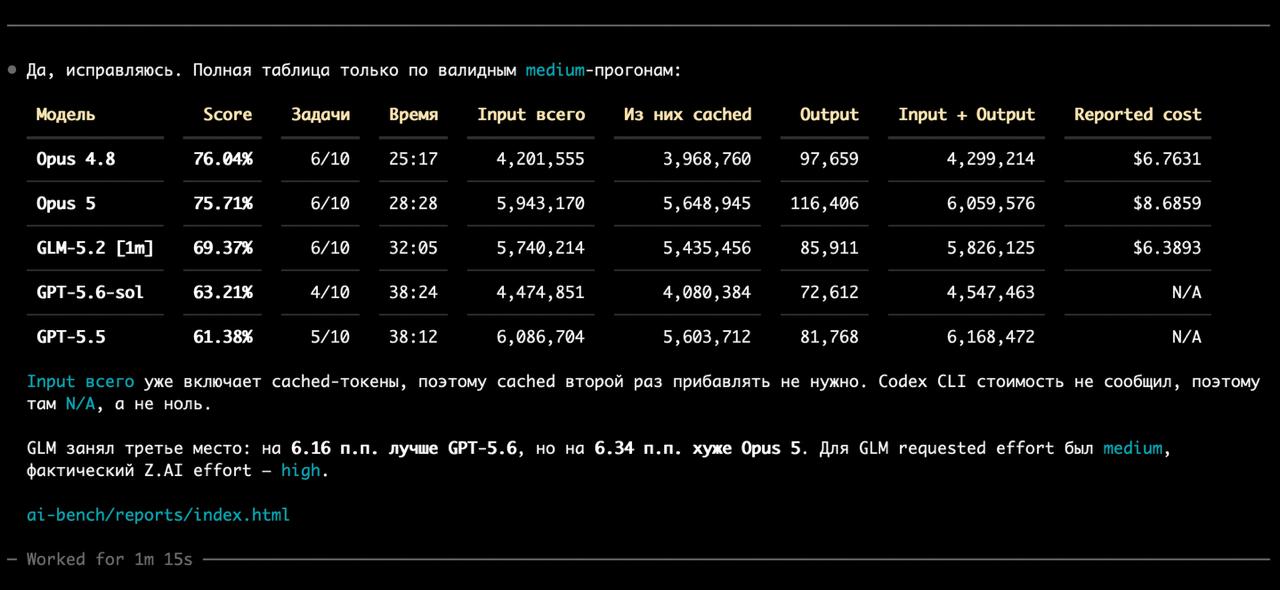Click the 5,826,125 total value
The width and height of the screenshot is (1280, 590).
click(x=991, y=247)
